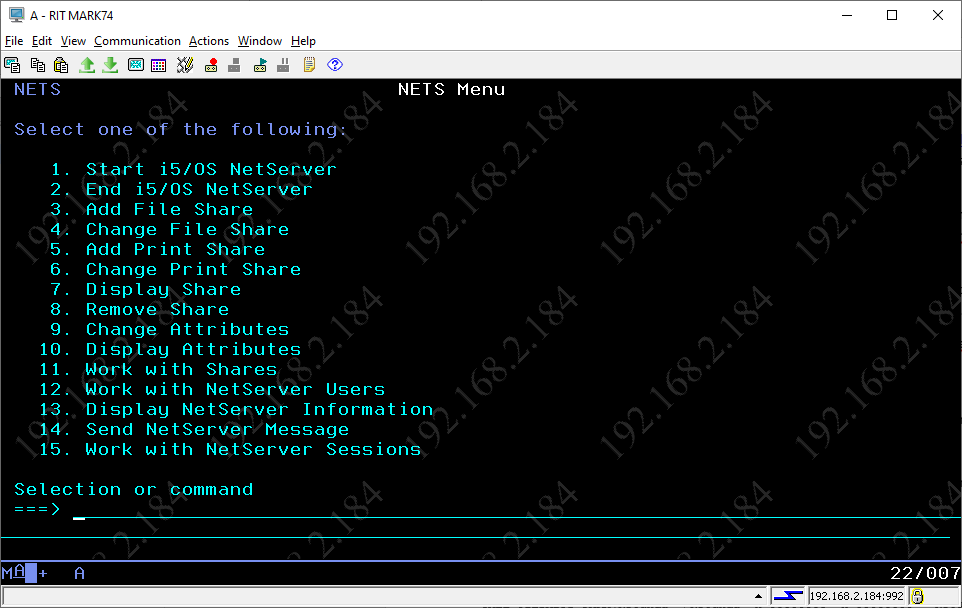This screenshot has height=608, width=962.
Task: Open the Window menu
Action: click(260, 41)
